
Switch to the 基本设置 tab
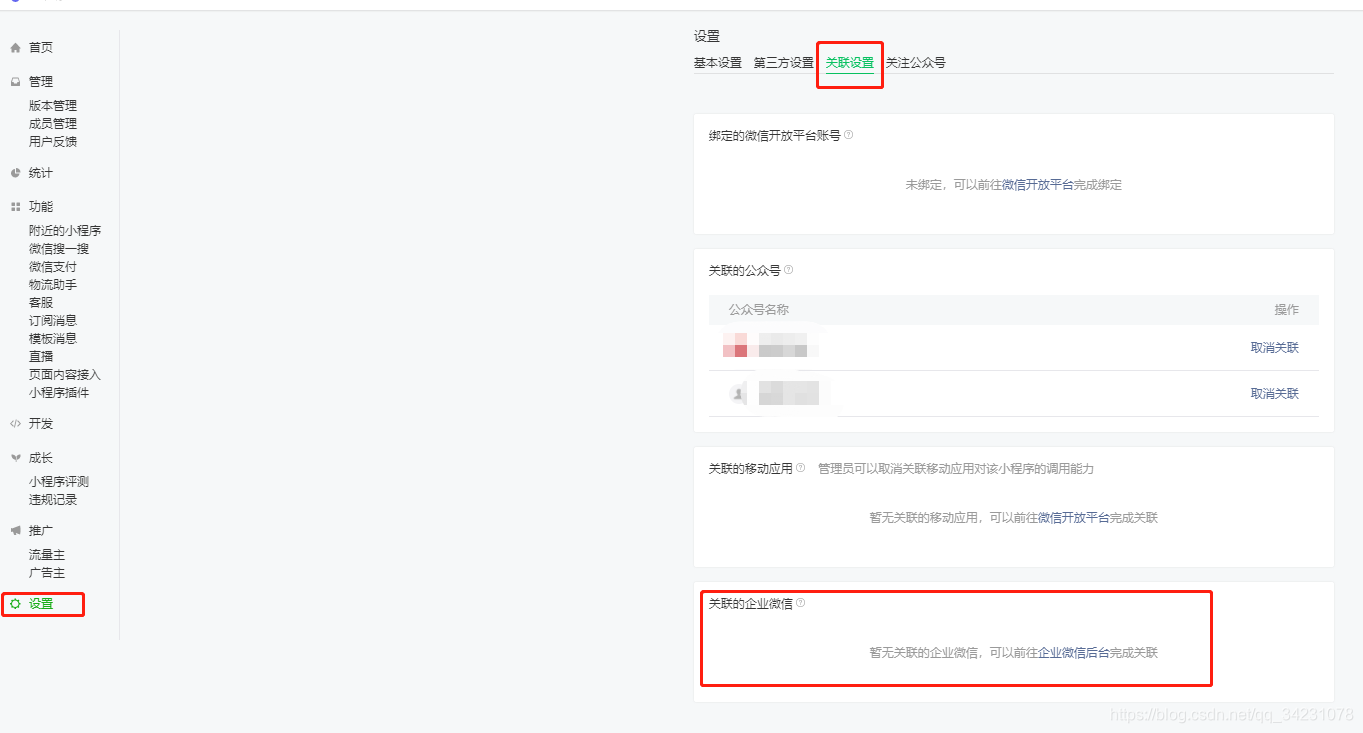(x=717, y=61)
